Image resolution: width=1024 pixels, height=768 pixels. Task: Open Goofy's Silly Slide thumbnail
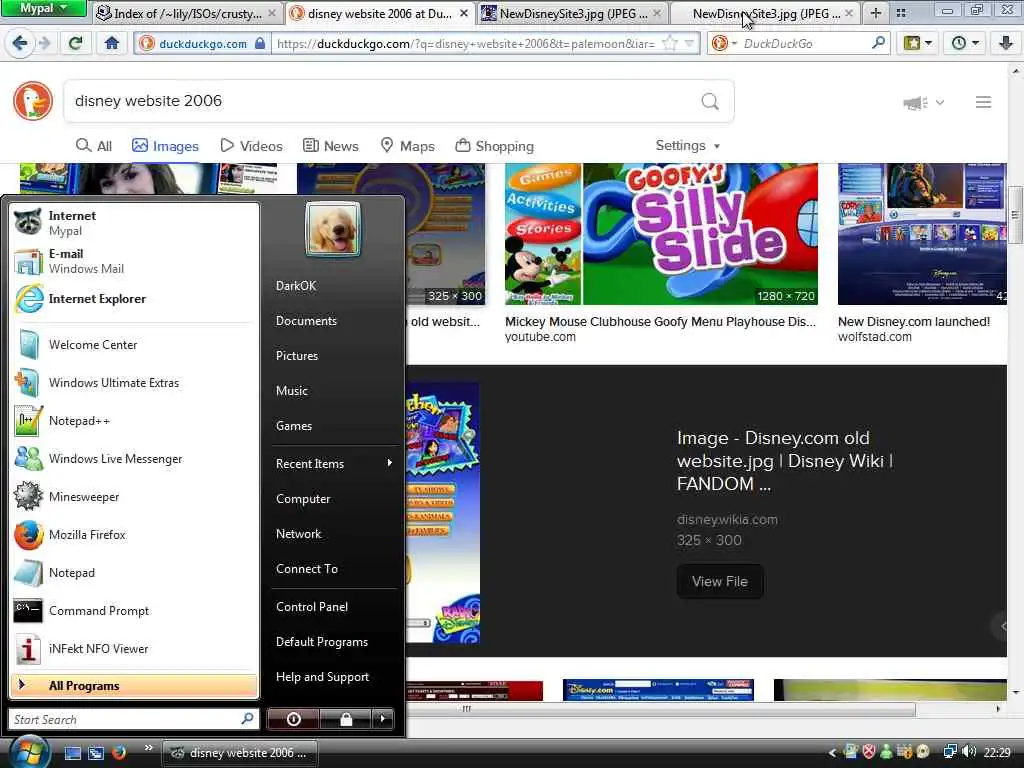point(661,234)
